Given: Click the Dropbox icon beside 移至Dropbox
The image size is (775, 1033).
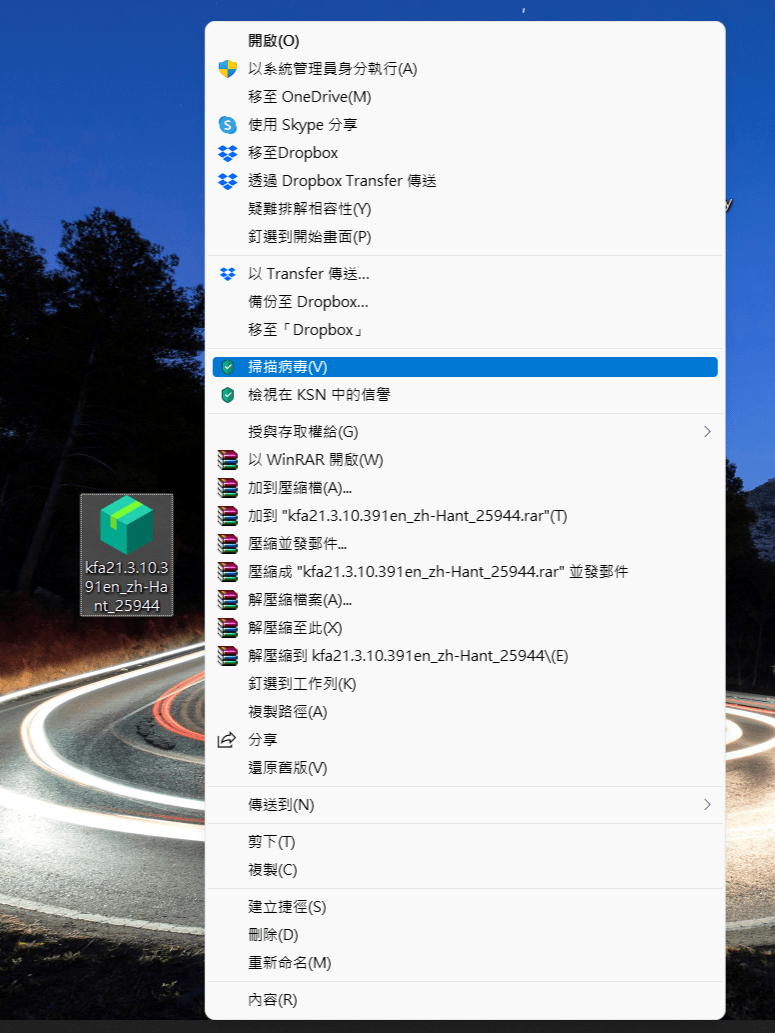Looking at the screenshot, I should [227, 153].
